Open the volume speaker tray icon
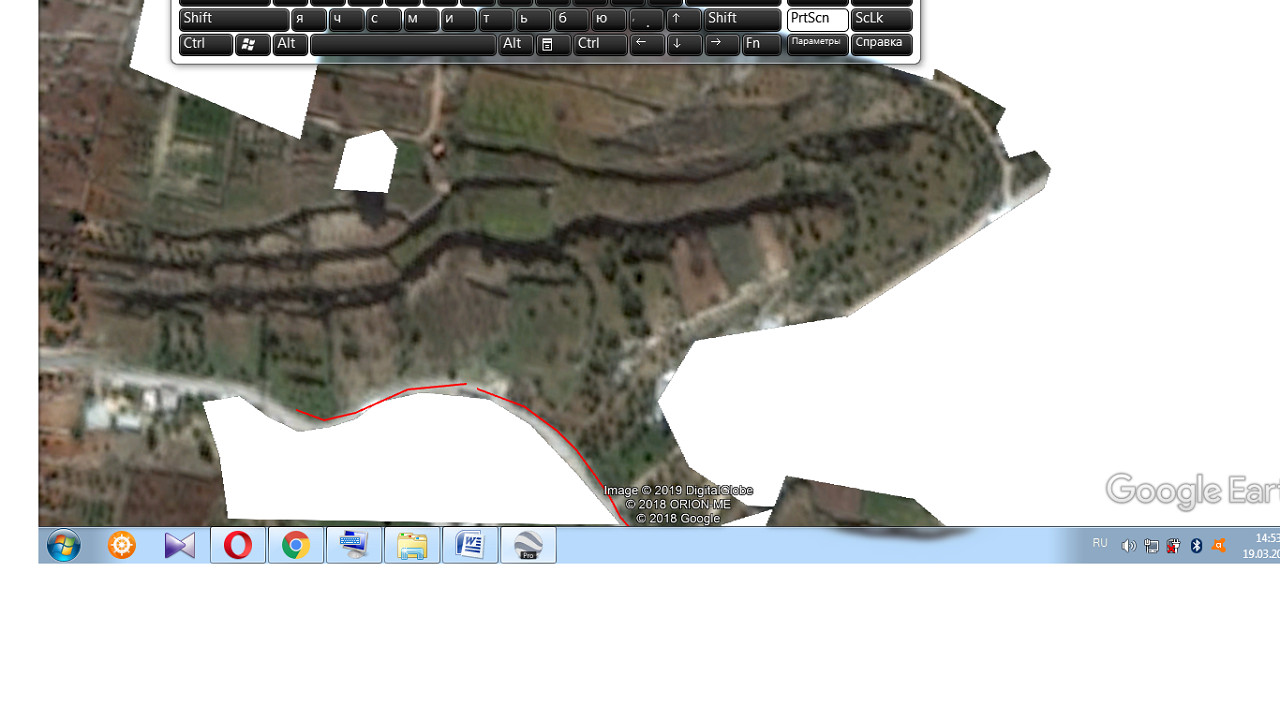Viewport: 1280px width, 719px height. coord(1128,545)
